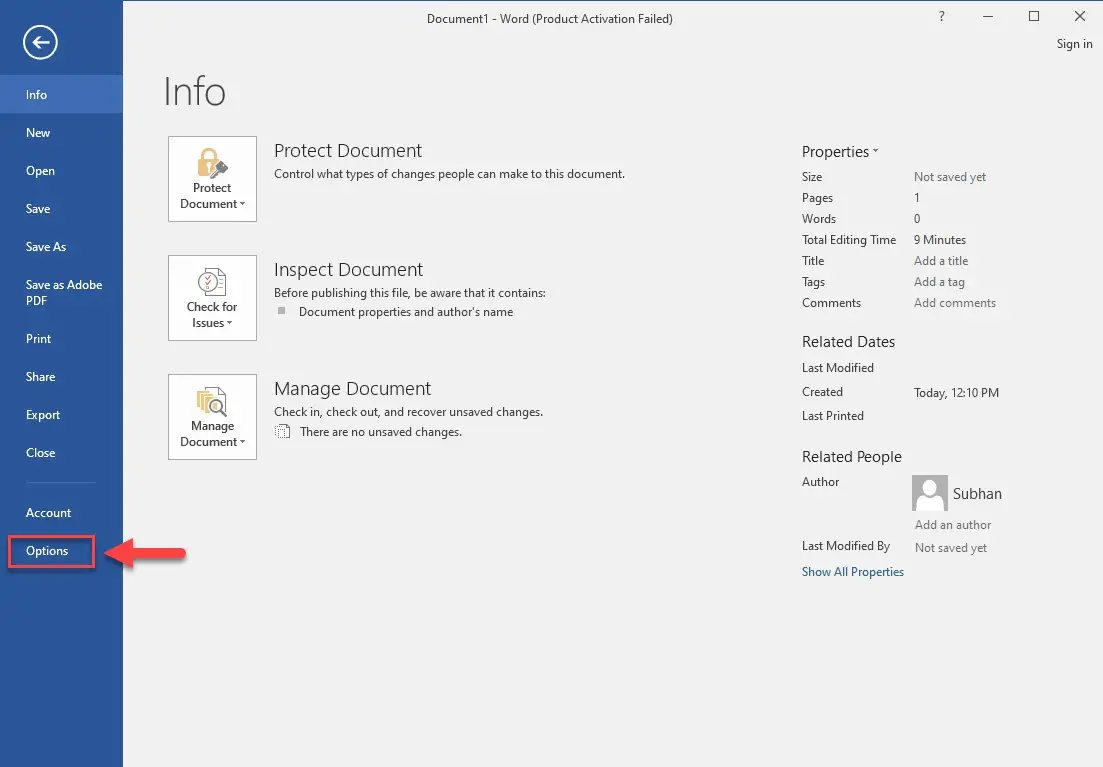The height and width of the screenshot is (767, 1103).
Task: Choose Open in the backstage menu
Action: pyautogui.click(x=61, y=170)
